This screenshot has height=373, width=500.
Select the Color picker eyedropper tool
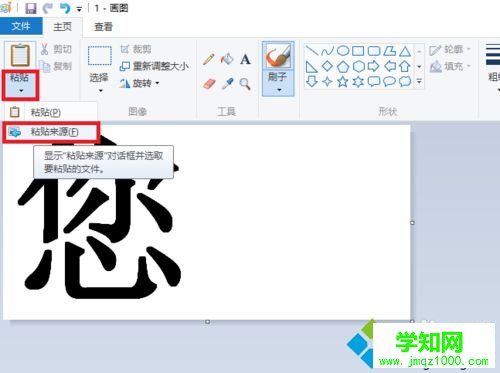(227, 84)
